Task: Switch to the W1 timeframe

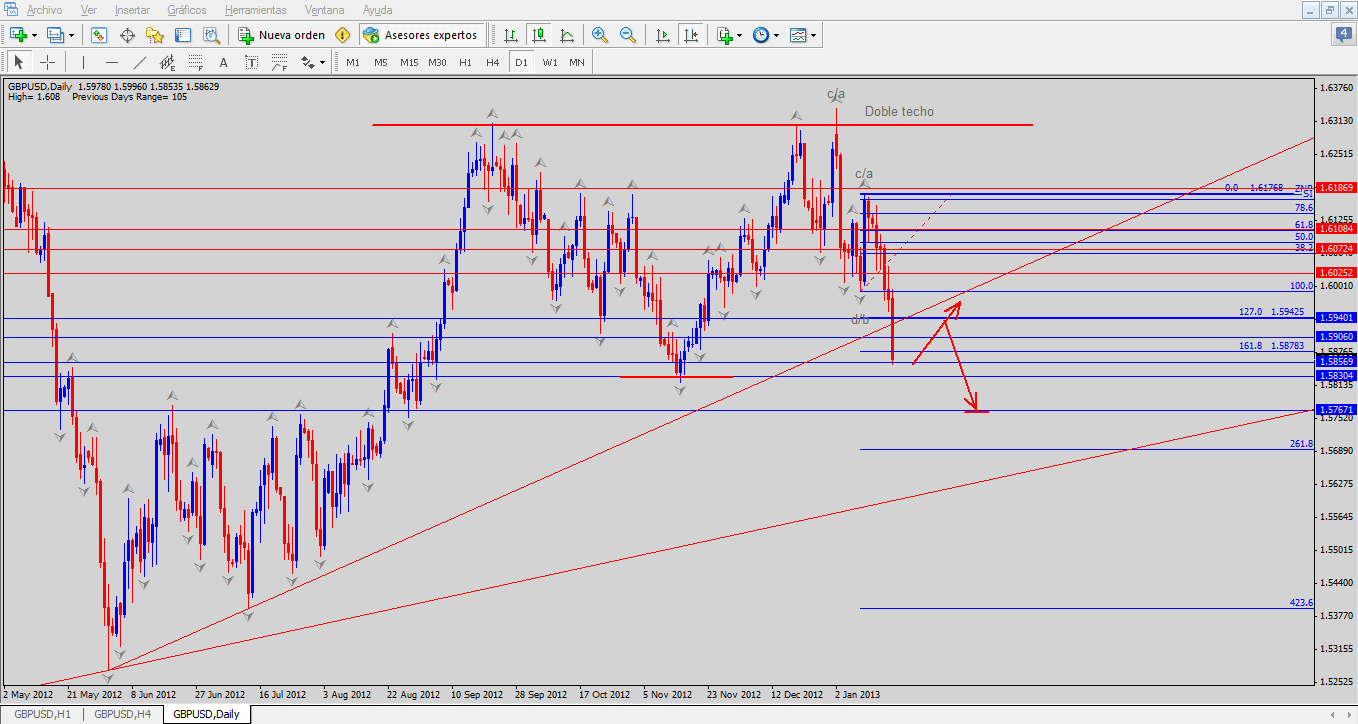Action: pos(550,62)
